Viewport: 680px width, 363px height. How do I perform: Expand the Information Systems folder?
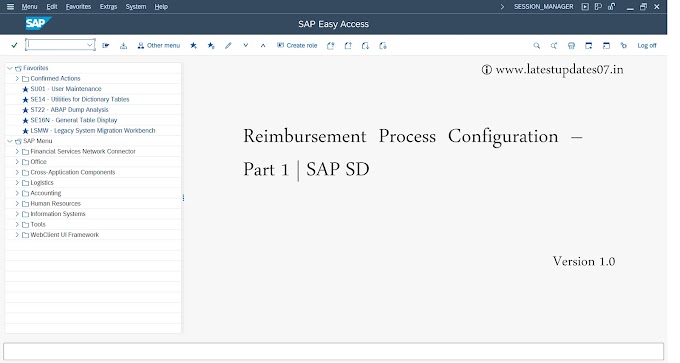pos(17,214)
